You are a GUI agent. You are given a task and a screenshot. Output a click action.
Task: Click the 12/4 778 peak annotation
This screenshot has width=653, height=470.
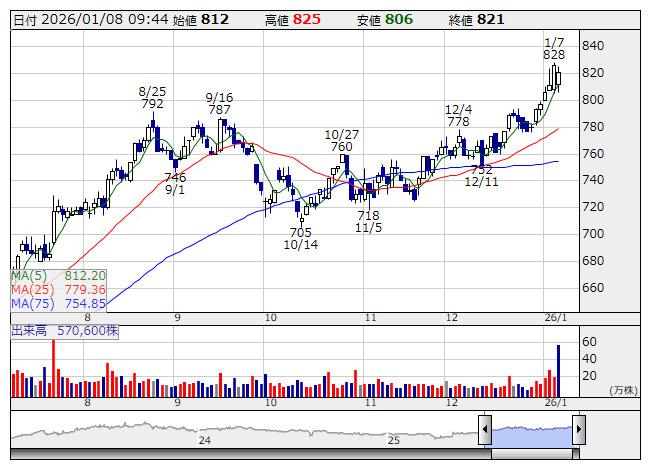pyautogui.click(x=459, y=116)
